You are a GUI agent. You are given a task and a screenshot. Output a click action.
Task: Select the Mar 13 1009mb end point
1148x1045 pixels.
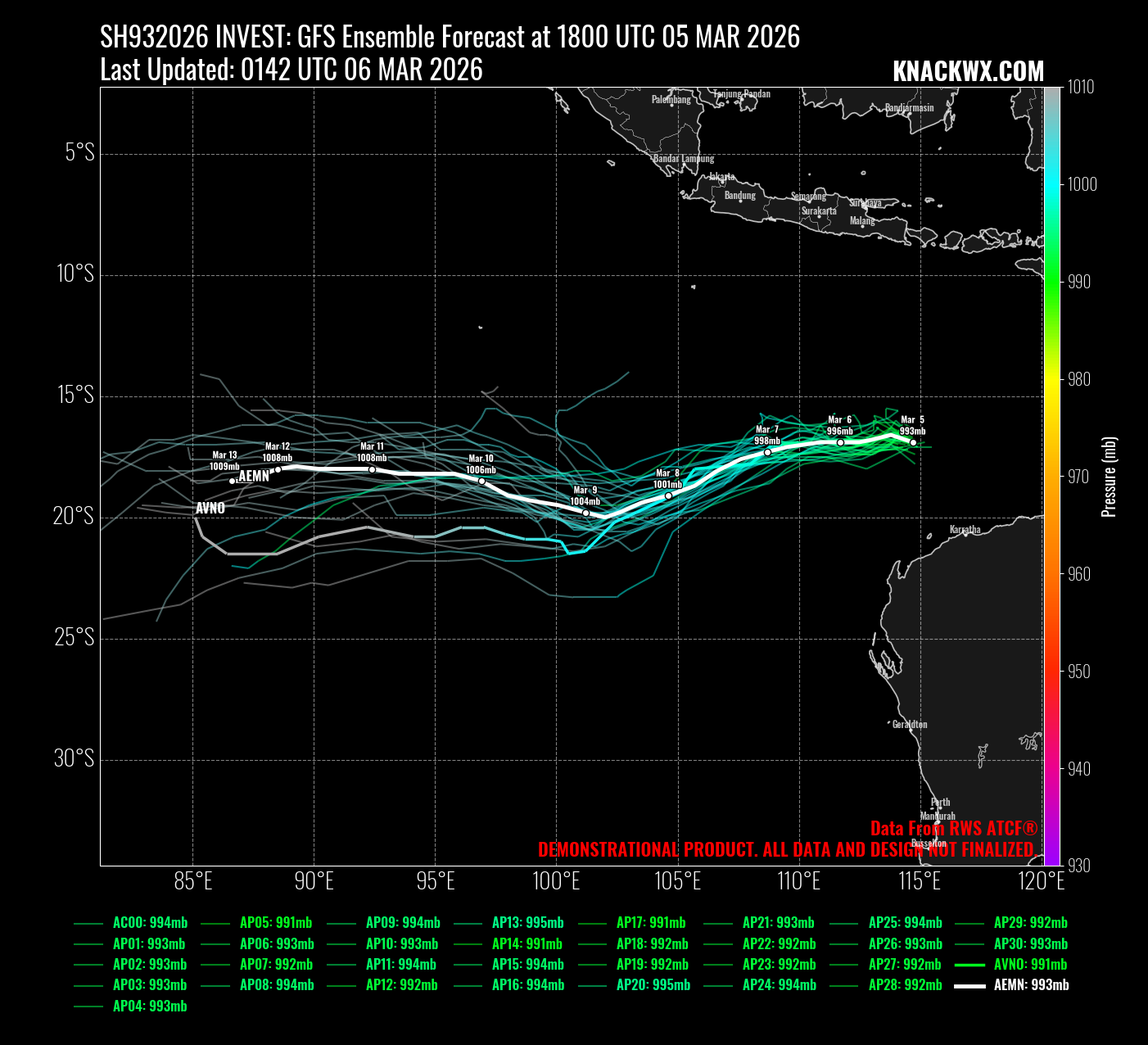point(233,481)
